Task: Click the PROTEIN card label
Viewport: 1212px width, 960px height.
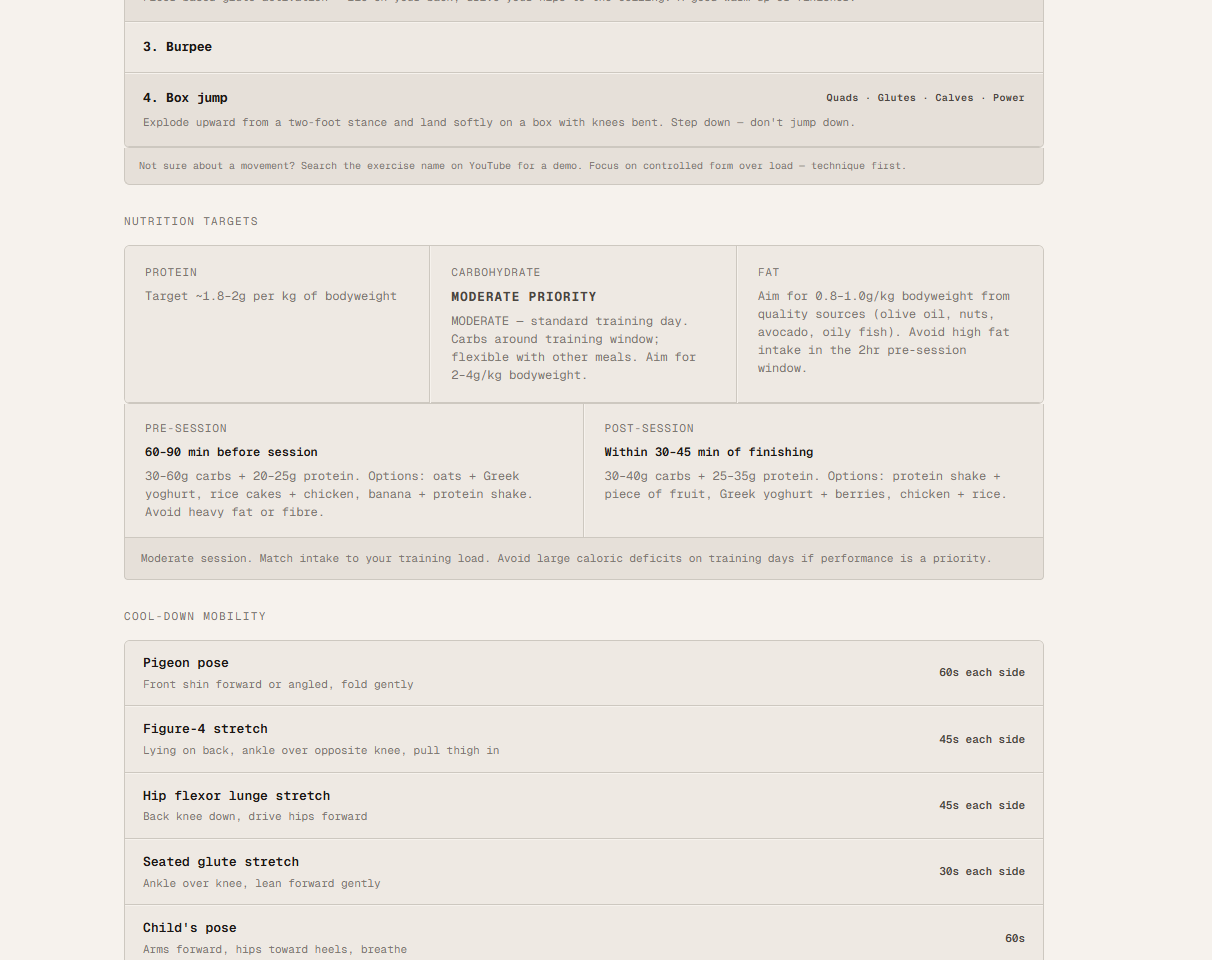Action: click(x=171, y=272)
